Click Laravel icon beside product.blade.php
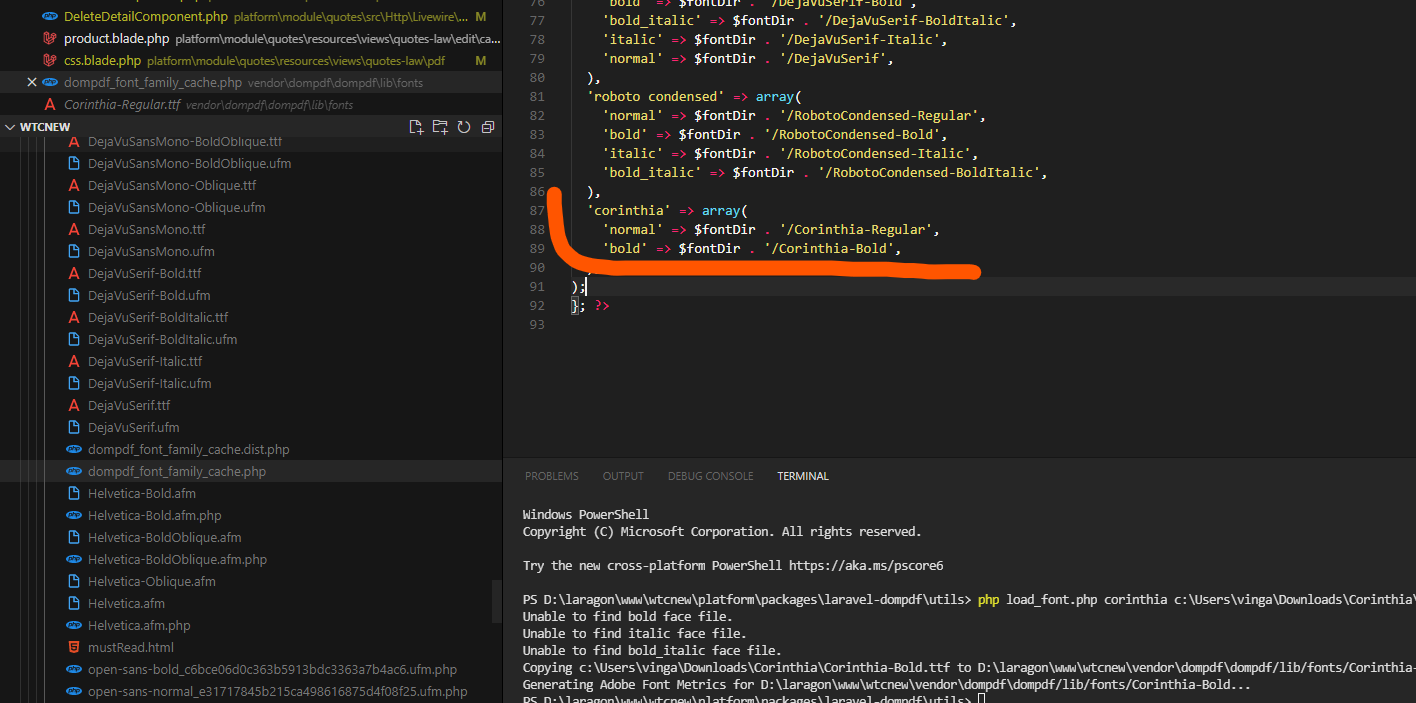This screenshot has height=703, width=1416. [x=49, y=39]
